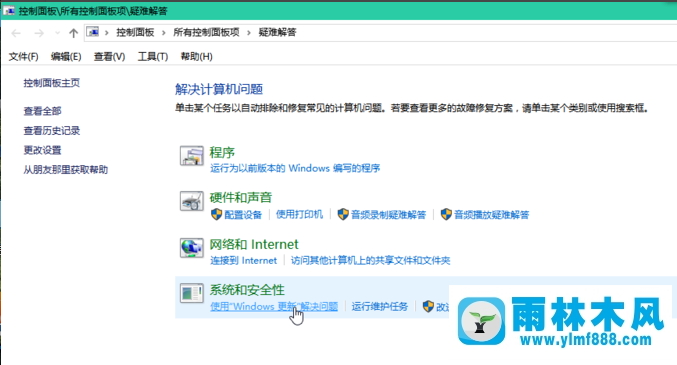Select 查看全部 in the sidebar
677x365 pixels.
point(42,111)
